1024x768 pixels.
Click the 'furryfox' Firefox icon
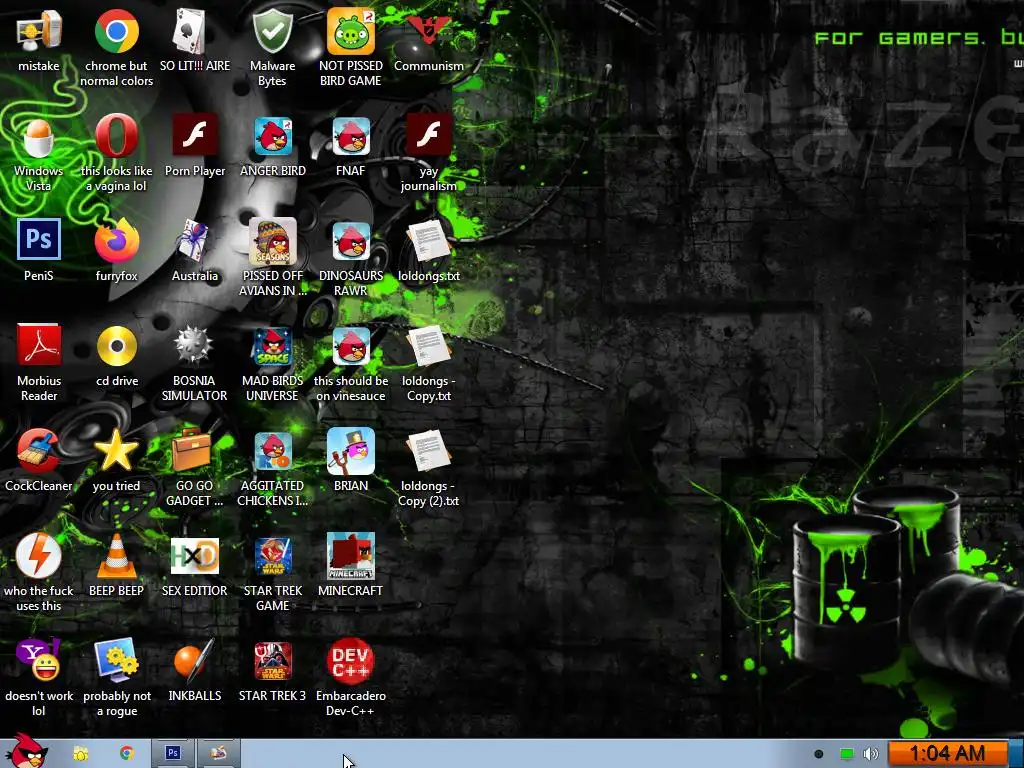pos(116,241)
